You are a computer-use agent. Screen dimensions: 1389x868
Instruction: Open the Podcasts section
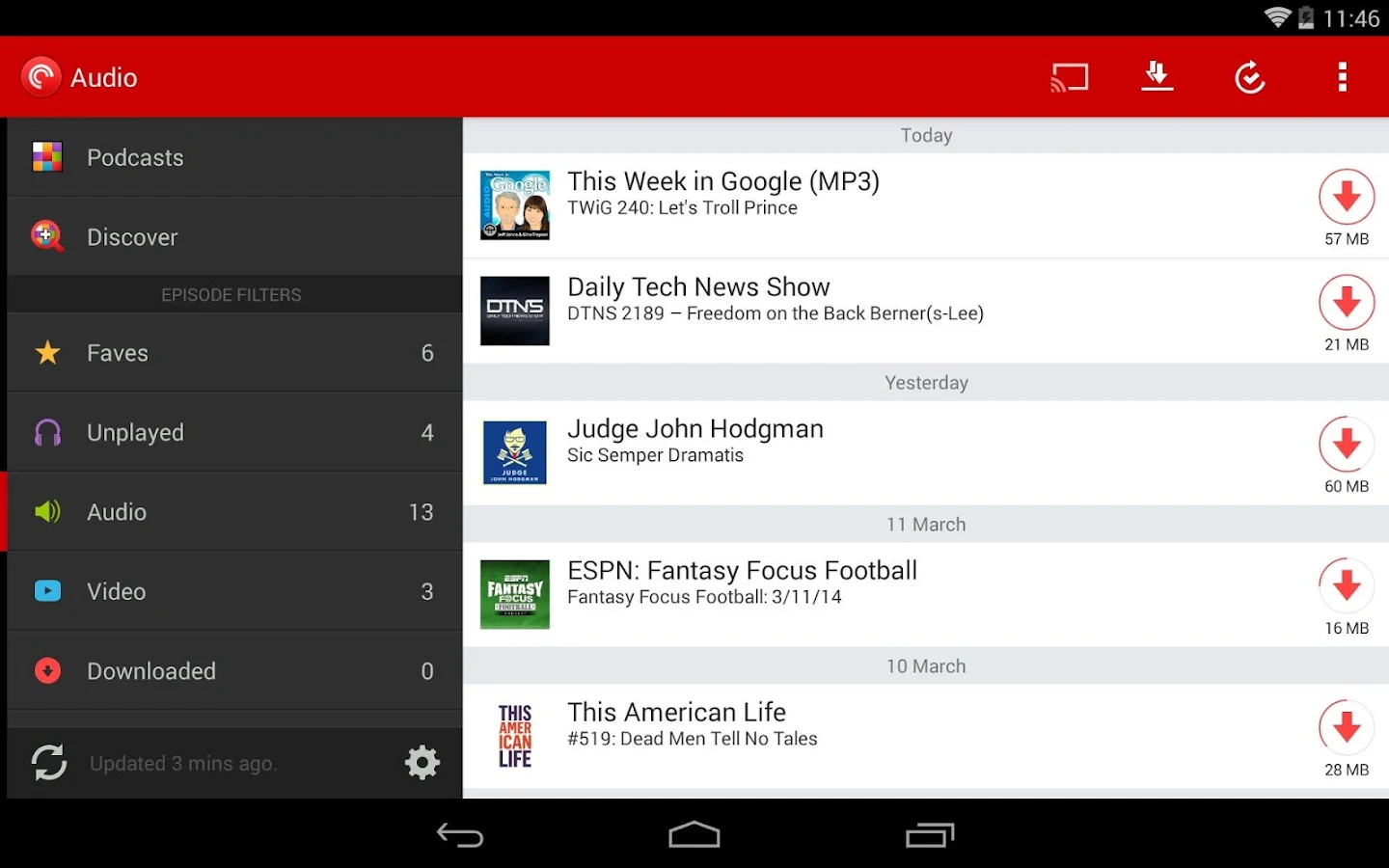[234, 157]
